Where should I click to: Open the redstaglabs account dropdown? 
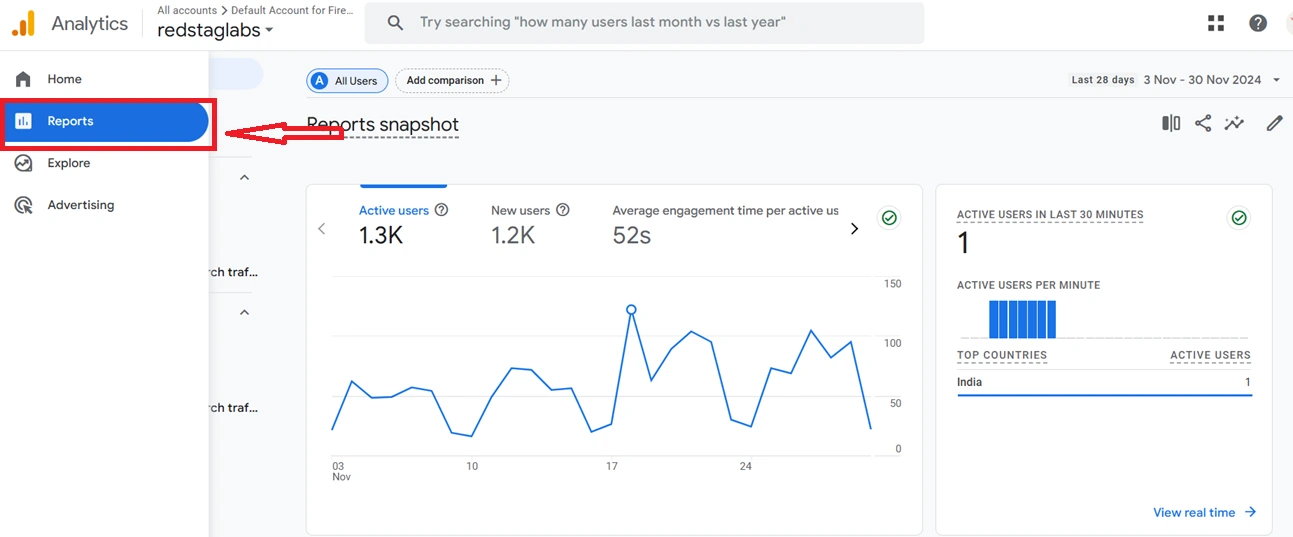215,31
